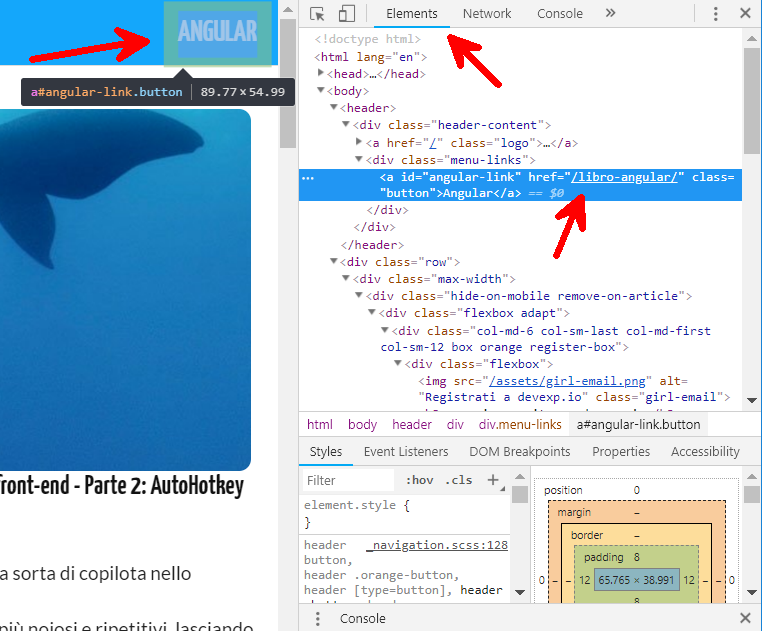
Task: Collapse the body element node
Action: click(321, 90)
